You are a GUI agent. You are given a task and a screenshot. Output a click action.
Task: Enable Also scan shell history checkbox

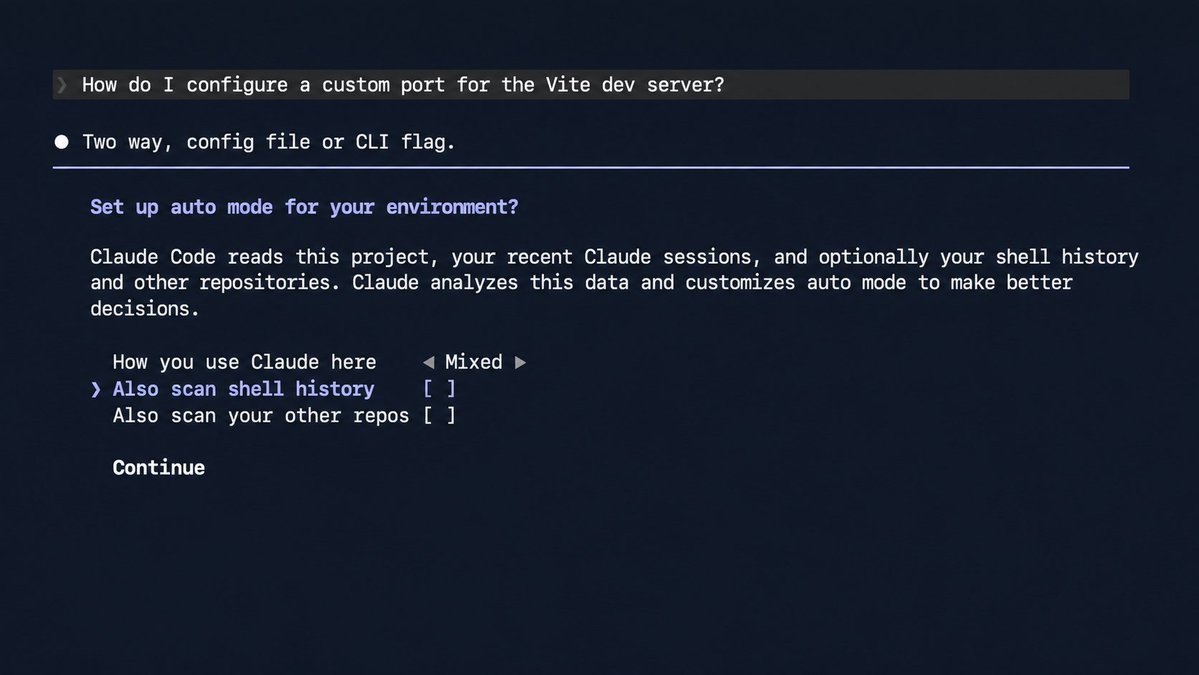pos(440,389)
